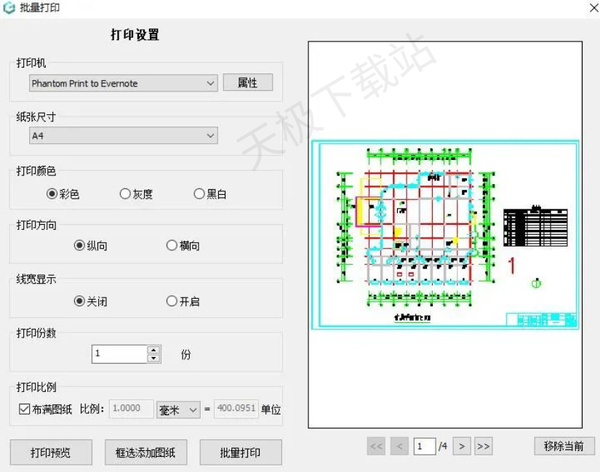Enable line width display with 开启
Viewport: 600px width, 472px height.
pyautogui.click(x=183, y=301)
